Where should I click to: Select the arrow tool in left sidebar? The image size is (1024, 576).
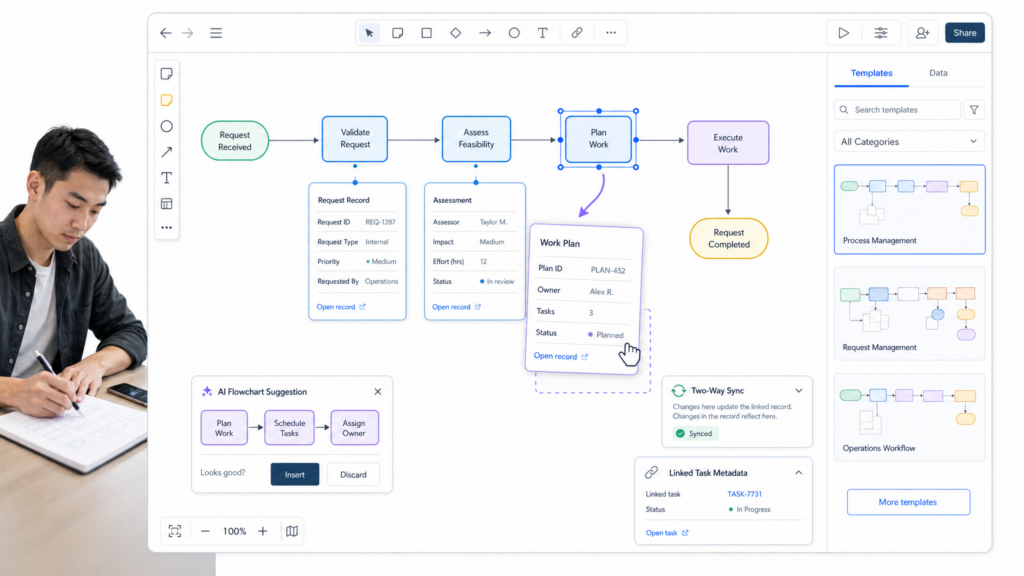point(167,152)
